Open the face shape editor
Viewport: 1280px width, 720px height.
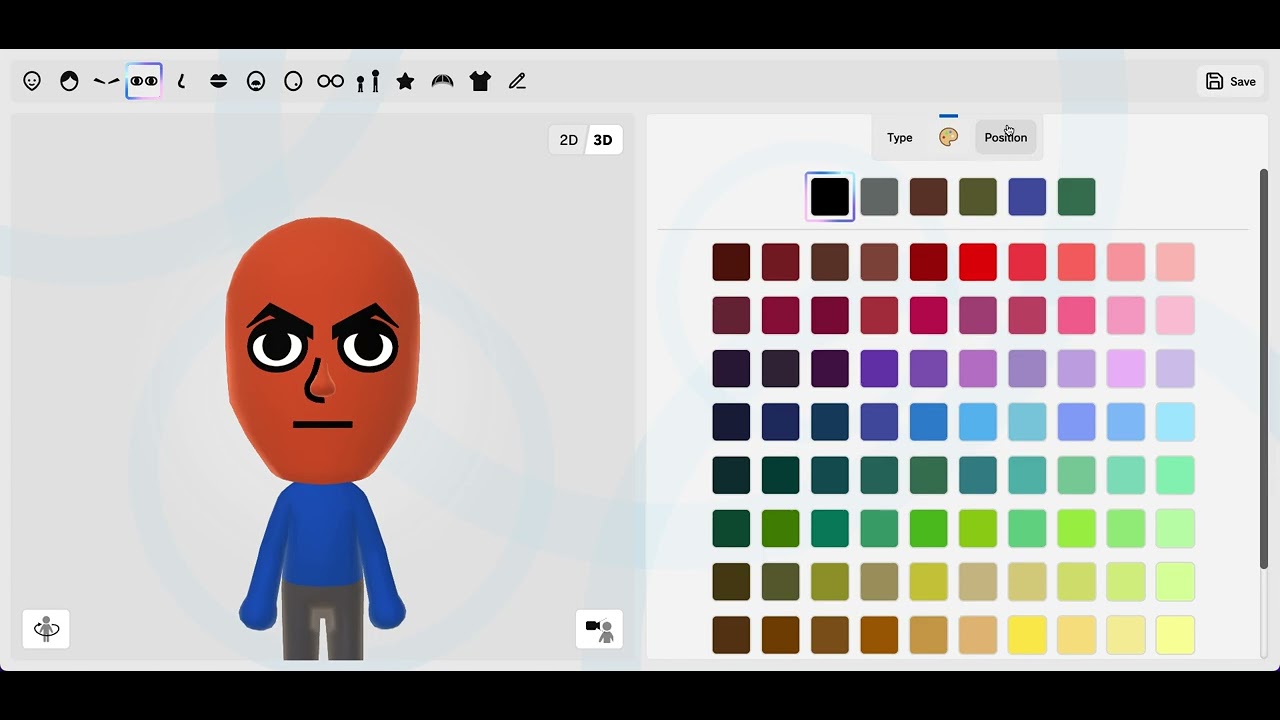[x=32, y=81]
